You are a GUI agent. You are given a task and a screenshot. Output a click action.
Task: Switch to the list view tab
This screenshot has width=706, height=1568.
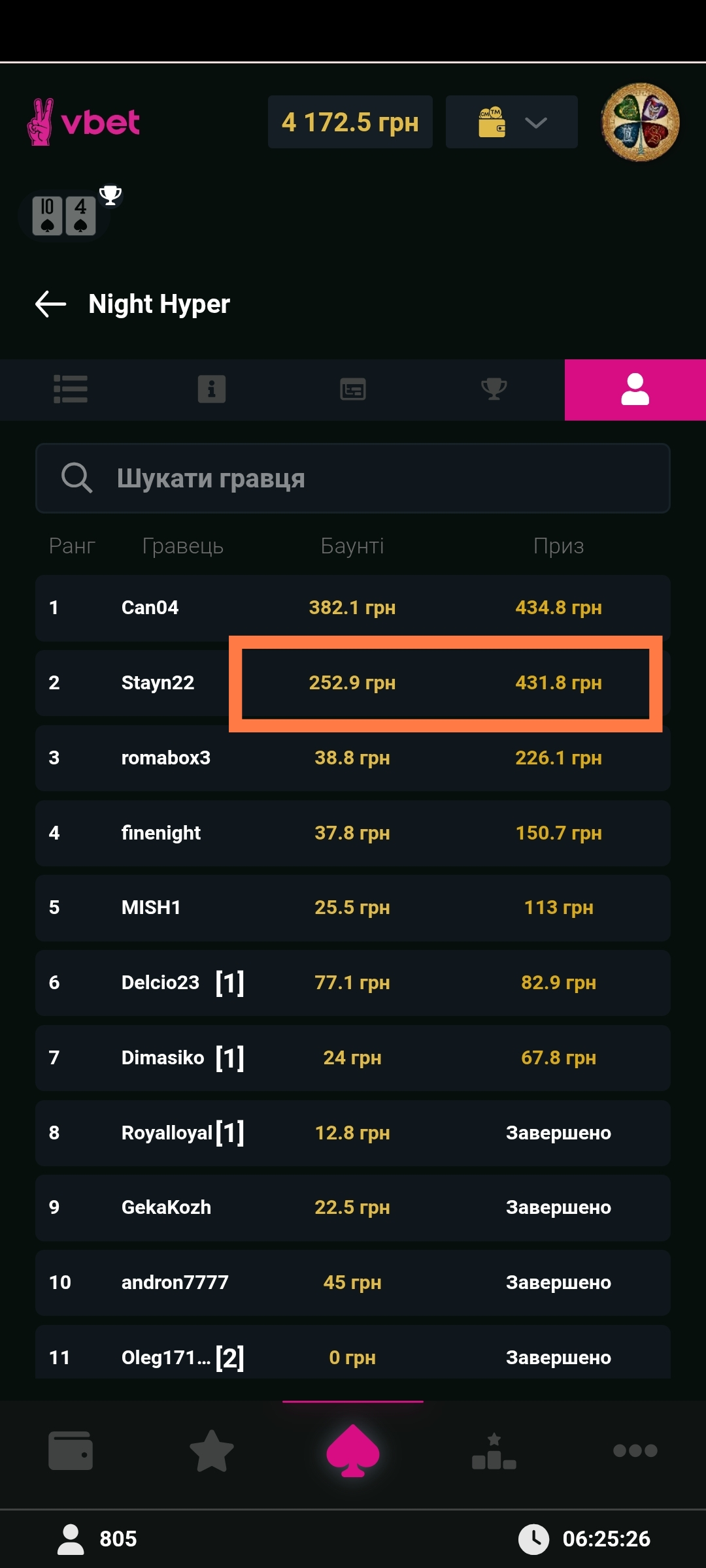(x=71, y=389)
